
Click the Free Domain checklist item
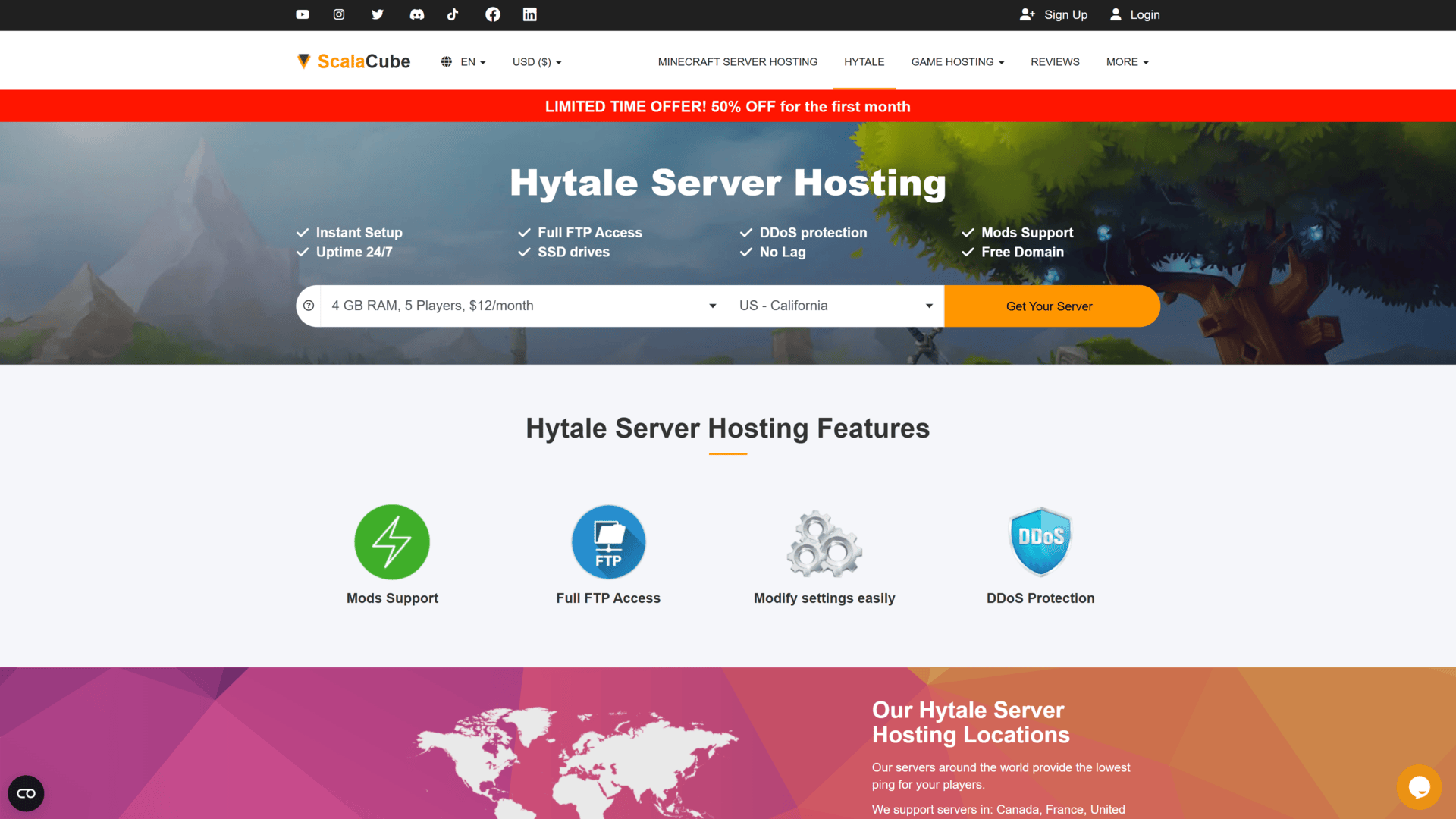point(1013,252)
